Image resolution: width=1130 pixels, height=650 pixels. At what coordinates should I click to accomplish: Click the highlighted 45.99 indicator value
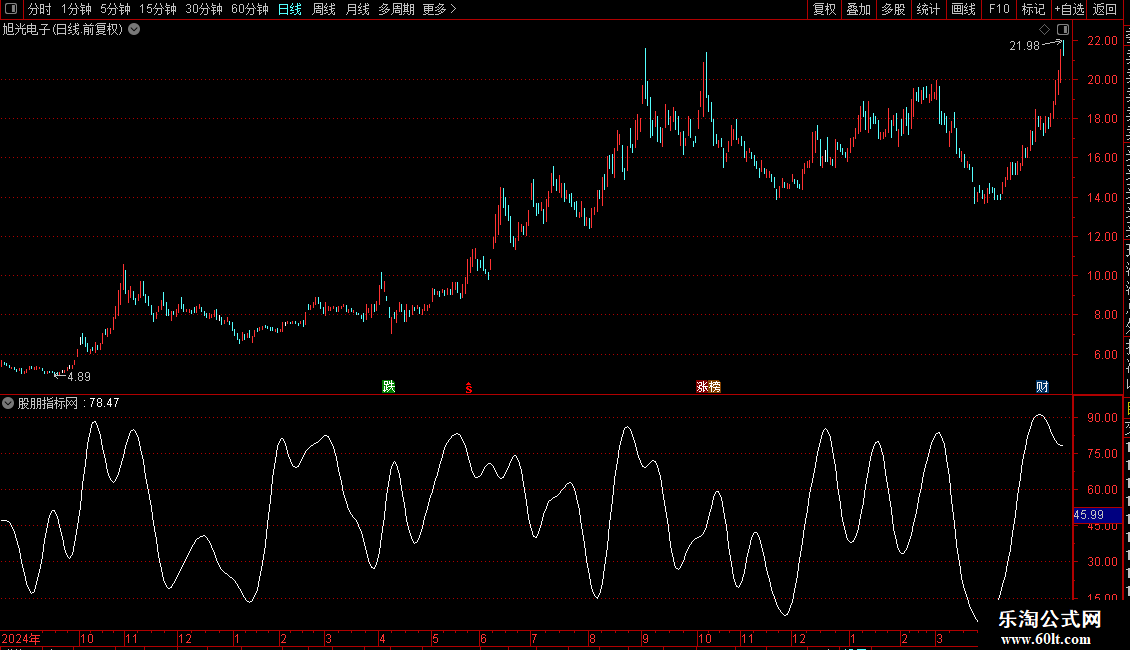[x=1097, y=515]
